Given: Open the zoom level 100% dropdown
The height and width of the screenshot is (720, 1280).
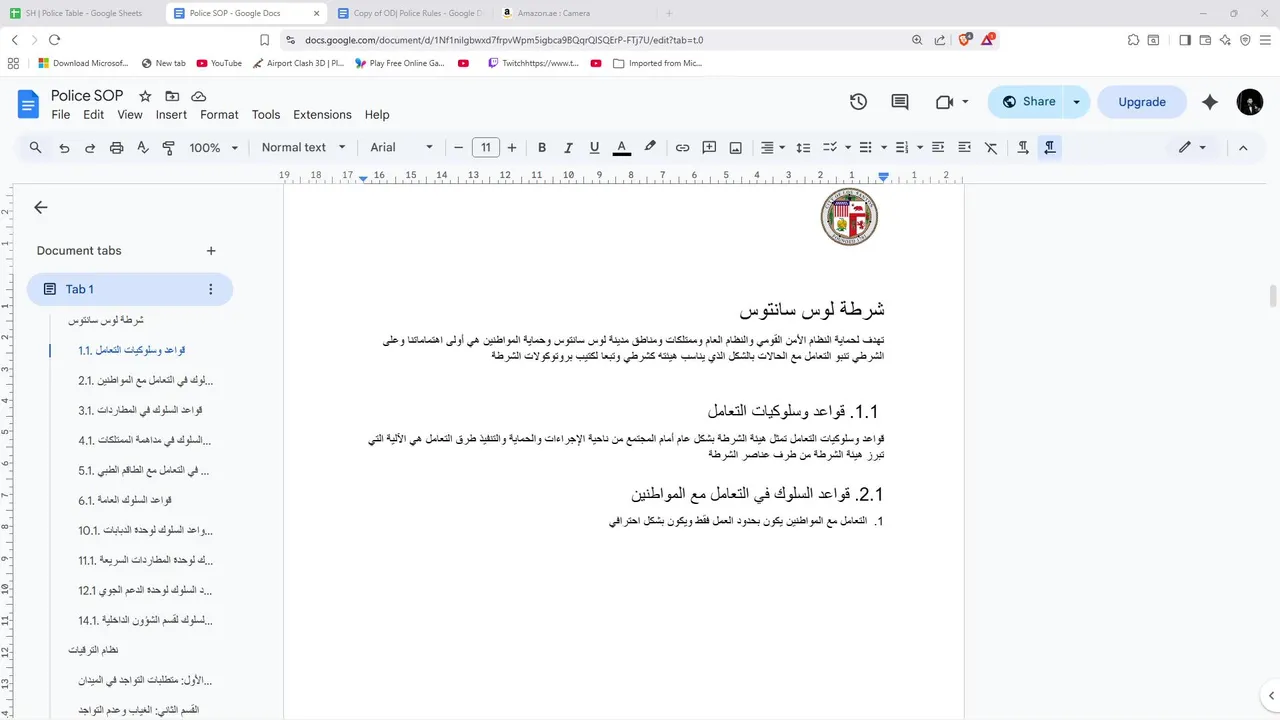Looking at the screenshot, I should tap(214, 147).
